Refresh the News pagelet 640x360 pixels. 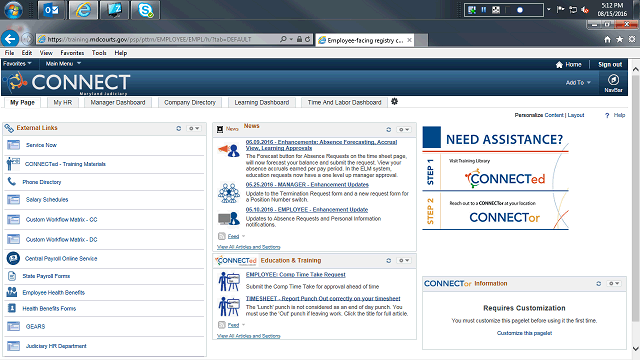389,129
